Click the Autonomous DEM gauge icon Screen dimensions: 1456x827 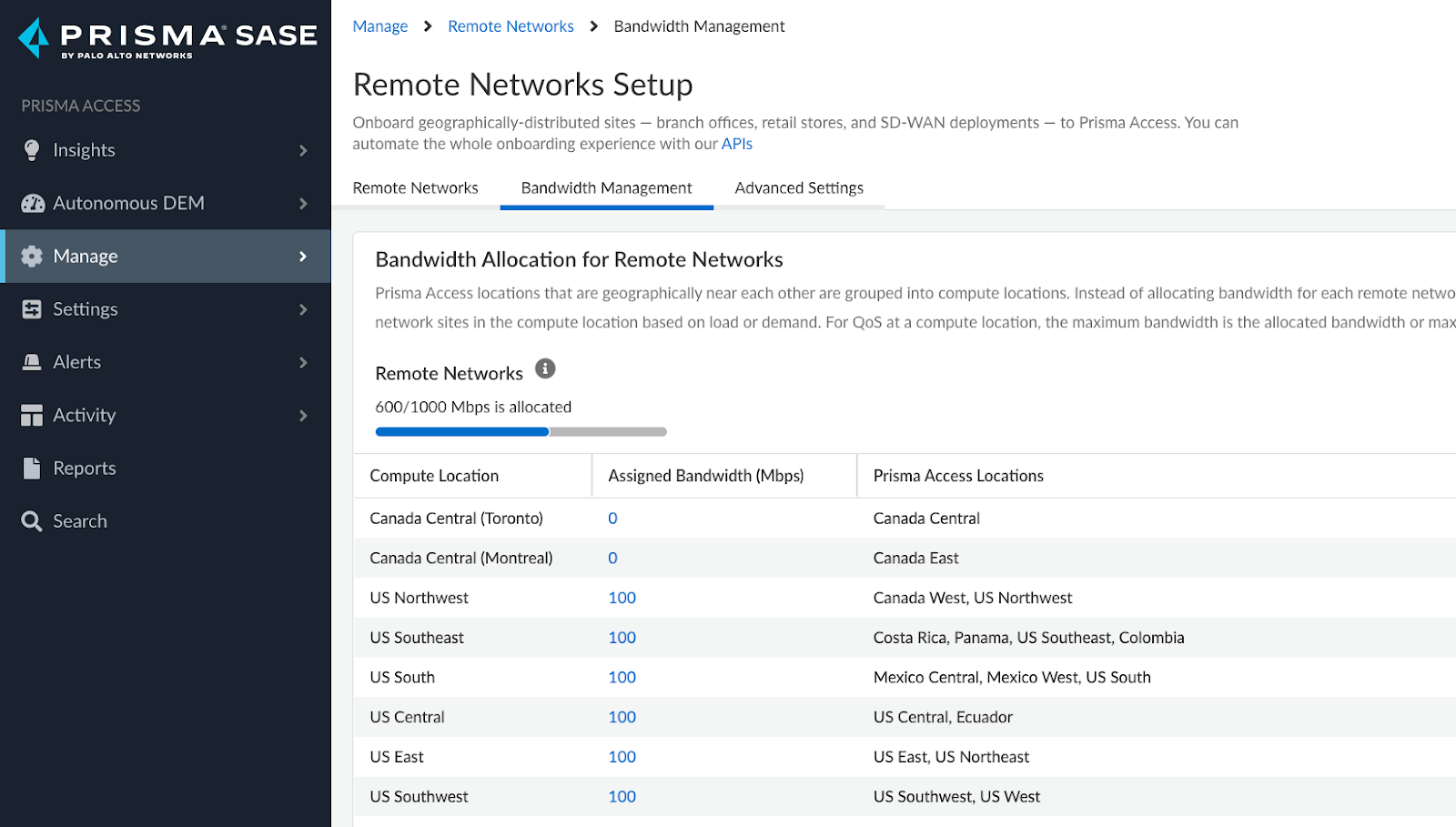pos(33,204)
